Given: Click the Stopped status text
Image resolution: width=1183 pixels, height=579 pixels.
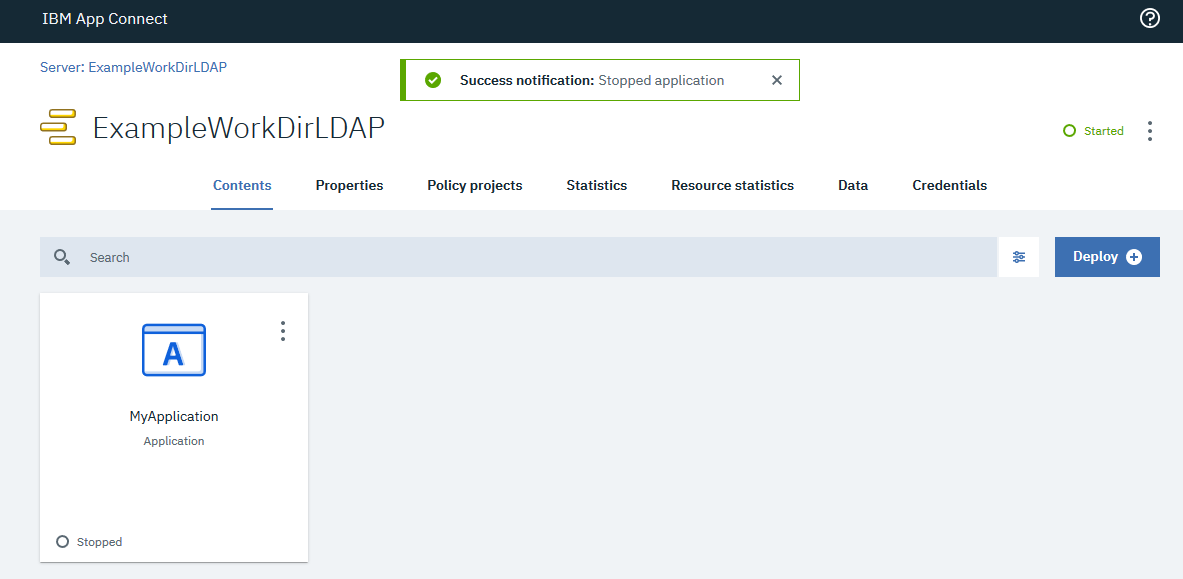Looking at the screenshot, I should (x=100, y=542).
